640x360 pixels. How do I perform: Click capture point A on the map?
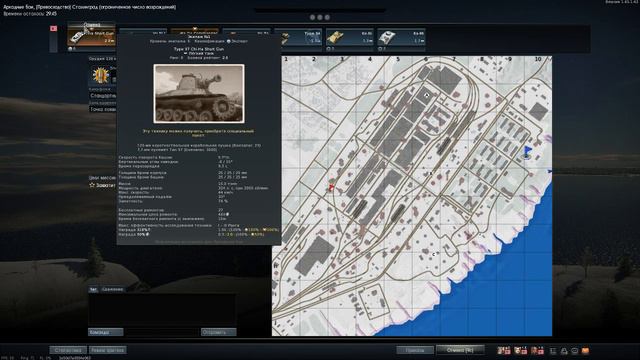427,95
